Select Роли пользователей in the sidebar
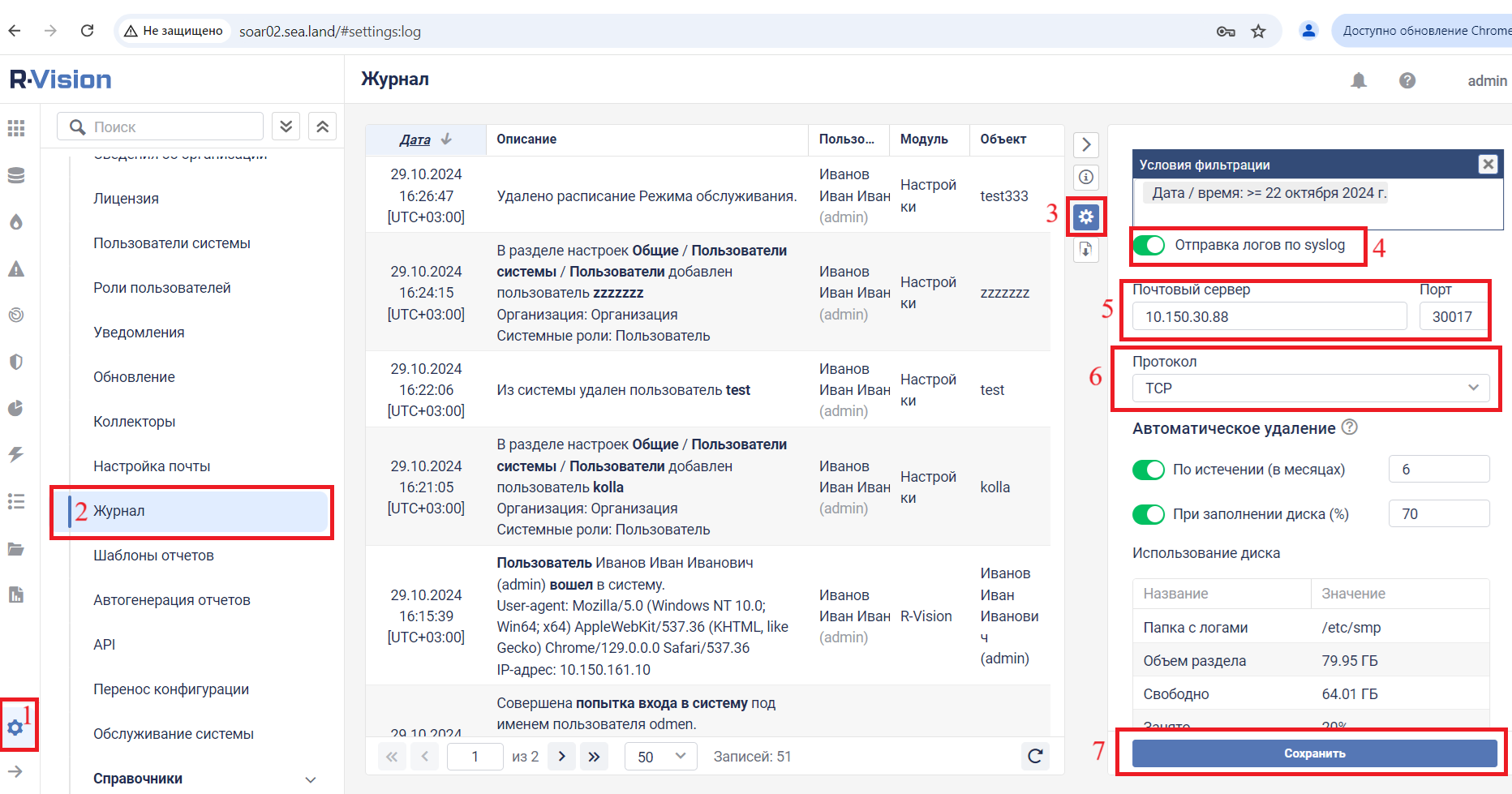Screen dimensions: 1512x794 pyautogui.click(x=162, y=288)
